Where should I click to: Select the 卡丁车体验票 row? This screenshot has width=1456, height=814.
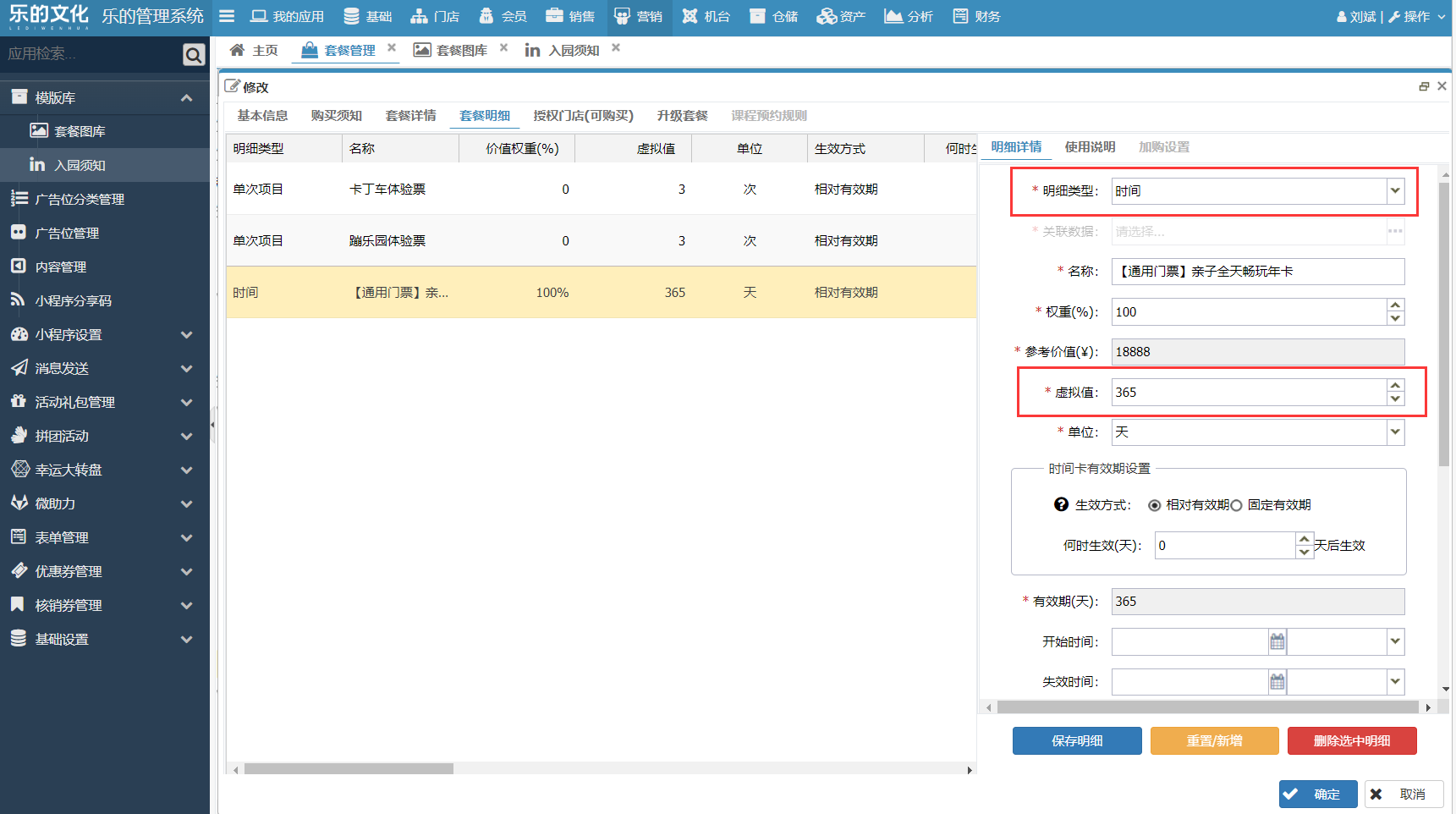(x=602, y=189)
